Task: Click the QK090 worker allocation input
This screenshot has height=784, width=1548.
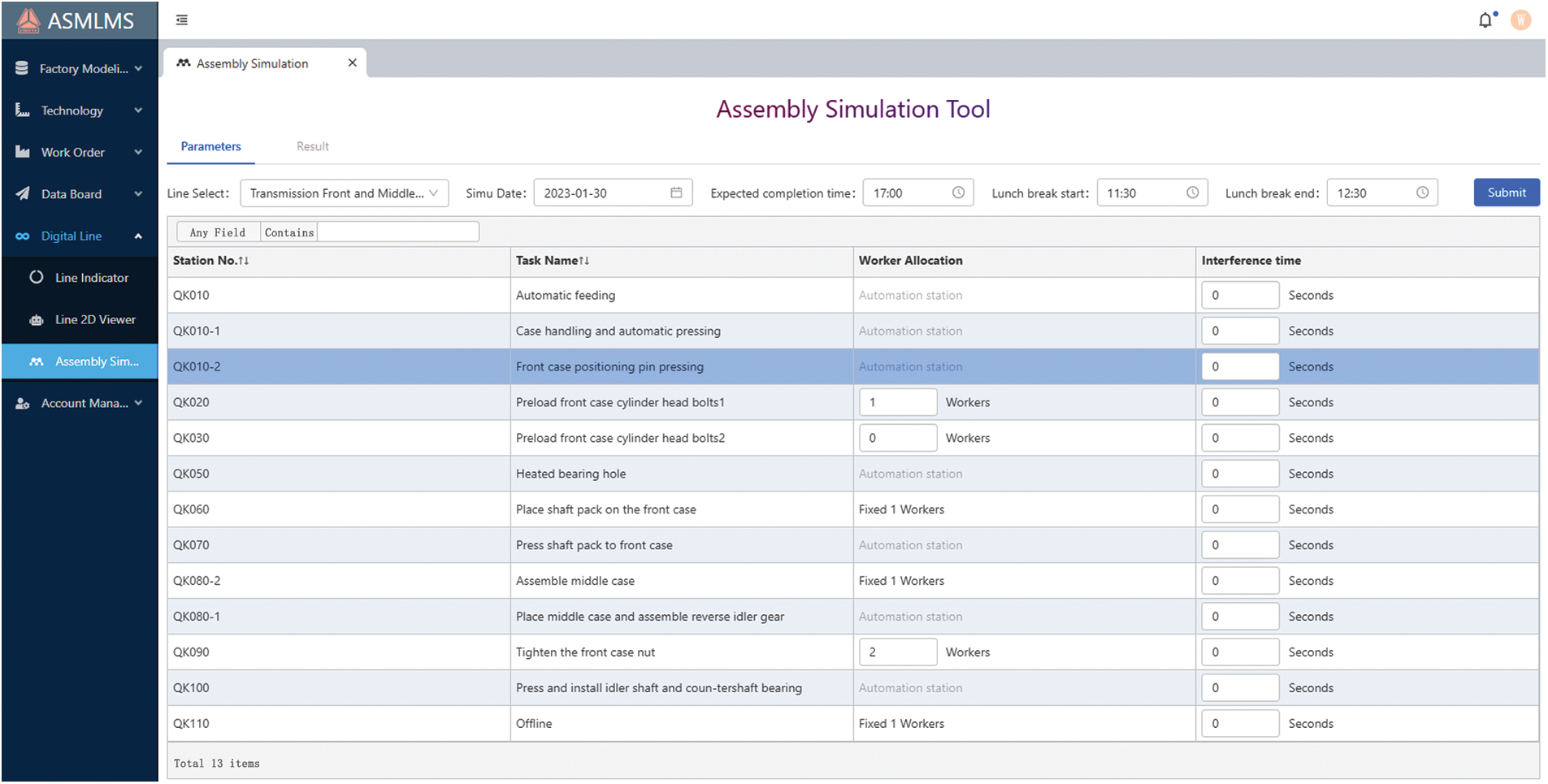Action: [x=897, y=652]
